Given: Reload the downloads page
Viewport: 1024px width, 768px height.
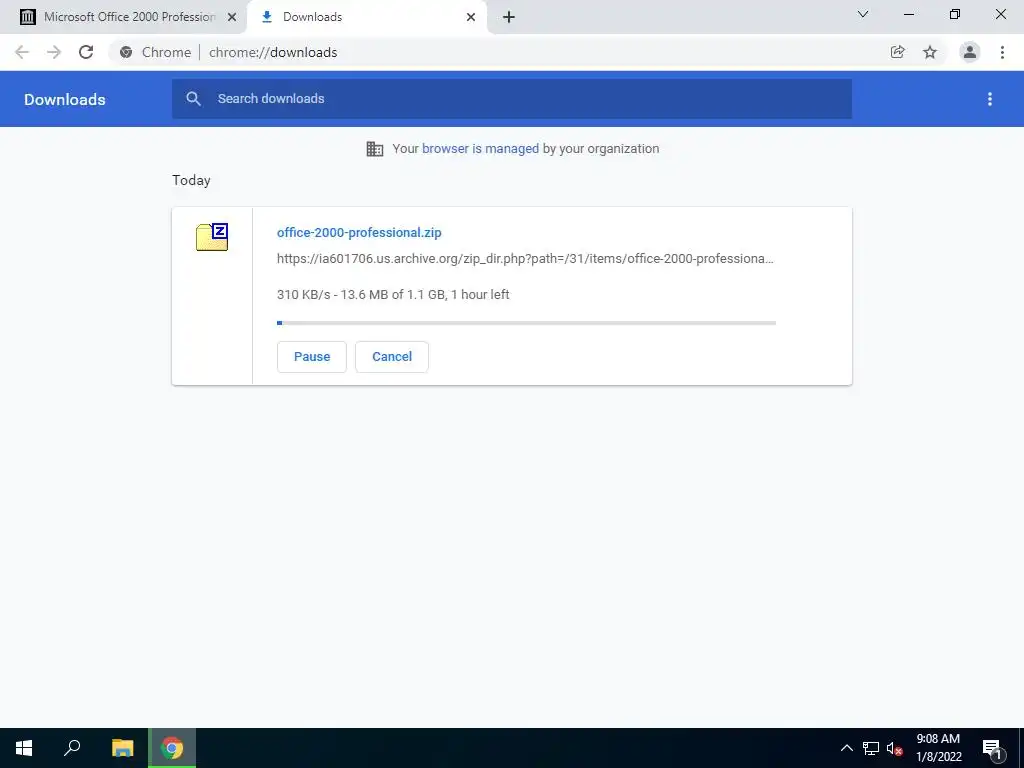Looking at the screenshot, I should pos(86,52).
